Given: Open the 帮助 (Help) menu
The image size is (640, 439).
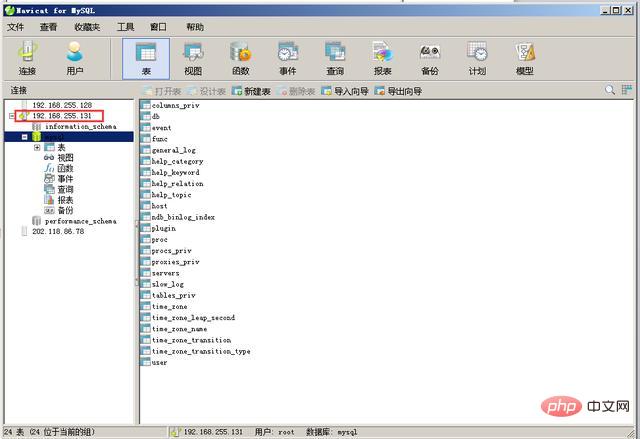Looking at the screenshot, I should click(195, 27).
